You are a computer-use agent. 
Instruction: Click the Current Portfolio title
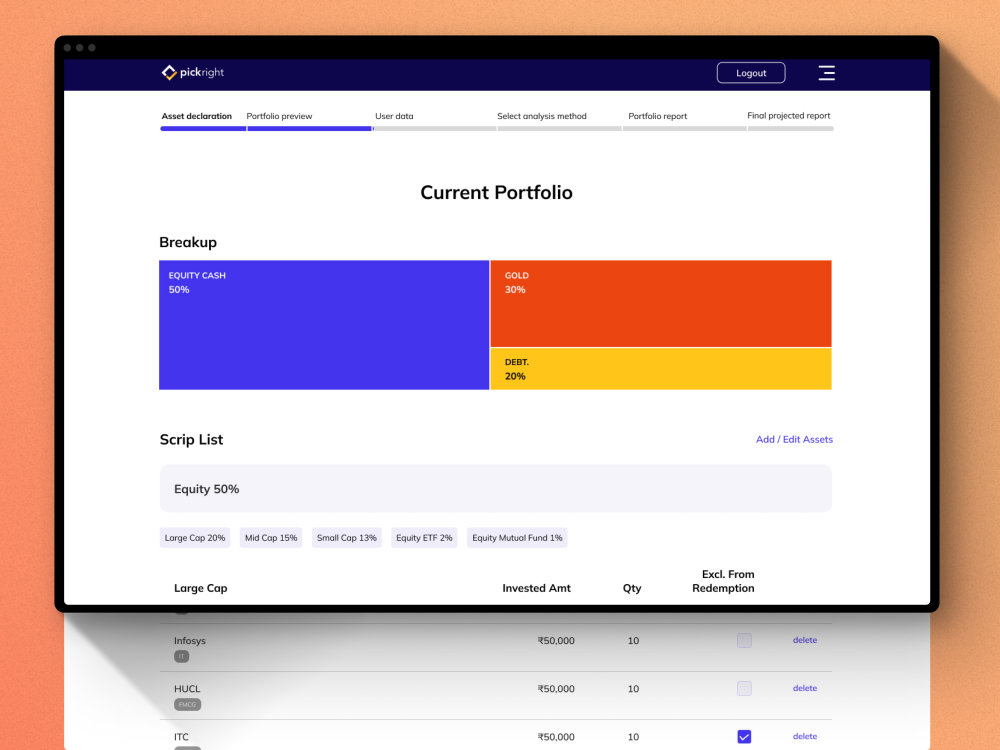(496, 193)
